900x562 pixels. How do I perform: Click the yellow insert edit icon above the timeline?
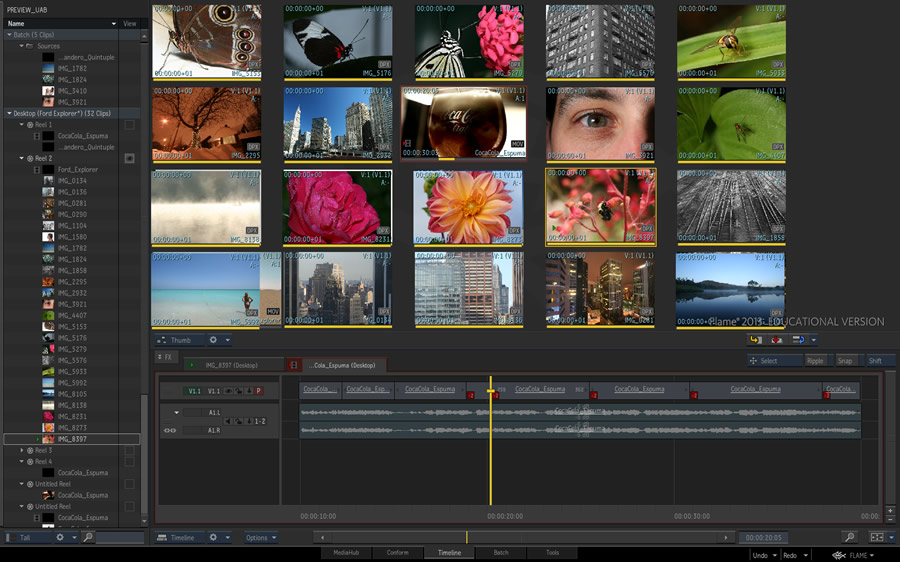click(x=756, y=340)
